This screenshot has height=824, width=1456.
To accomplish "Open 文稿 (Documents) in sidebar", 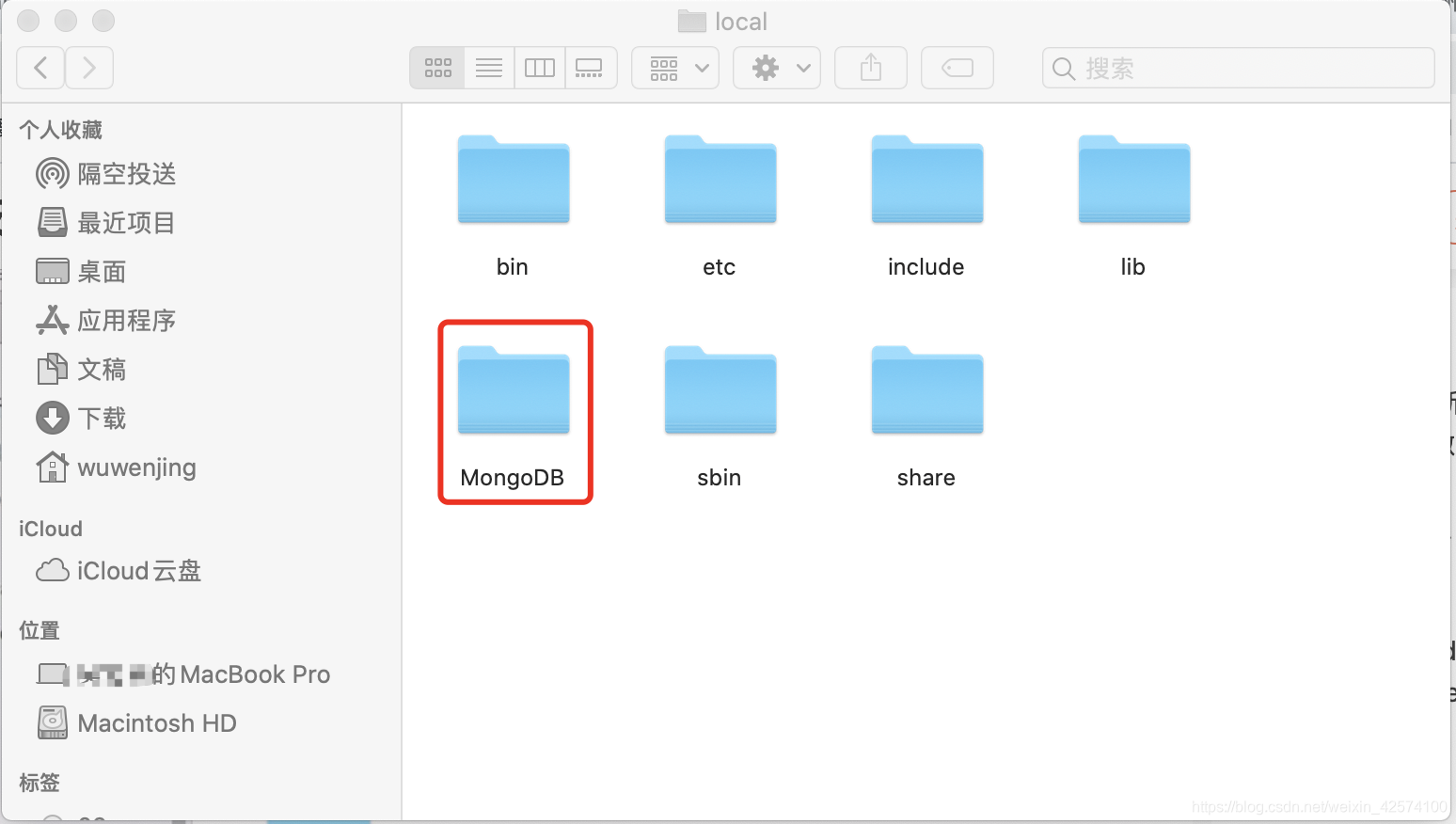I will (x=81, y=370).
